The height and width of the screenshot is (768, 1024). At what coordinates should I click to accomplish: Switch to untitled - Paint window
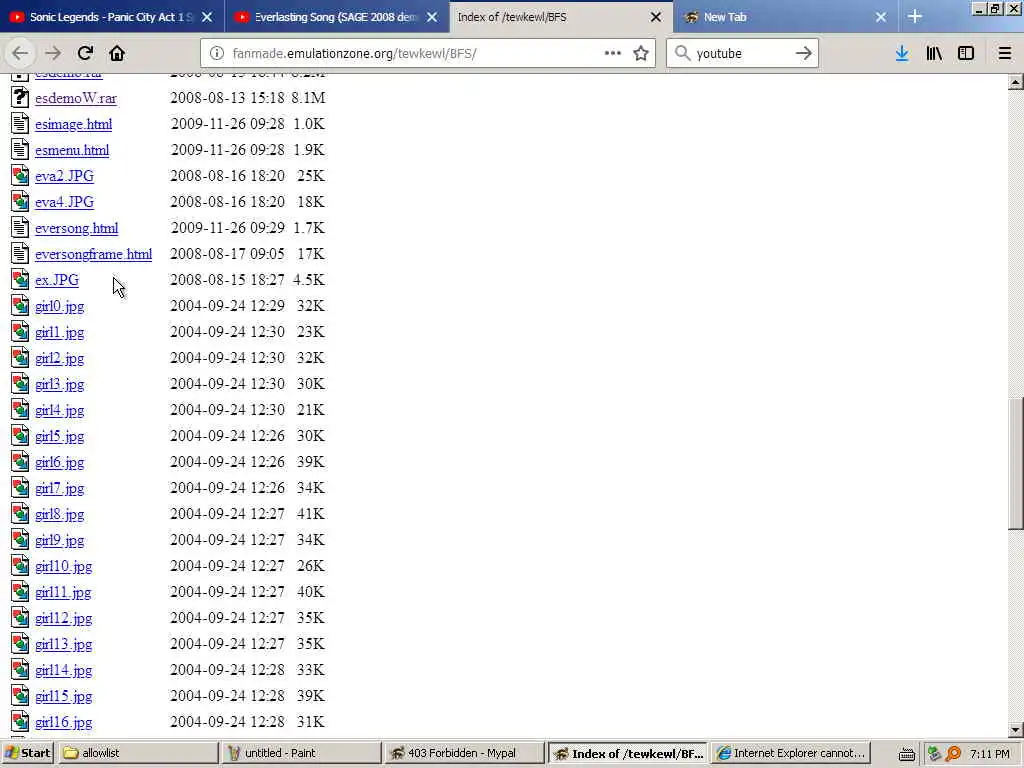coord(301,753)
